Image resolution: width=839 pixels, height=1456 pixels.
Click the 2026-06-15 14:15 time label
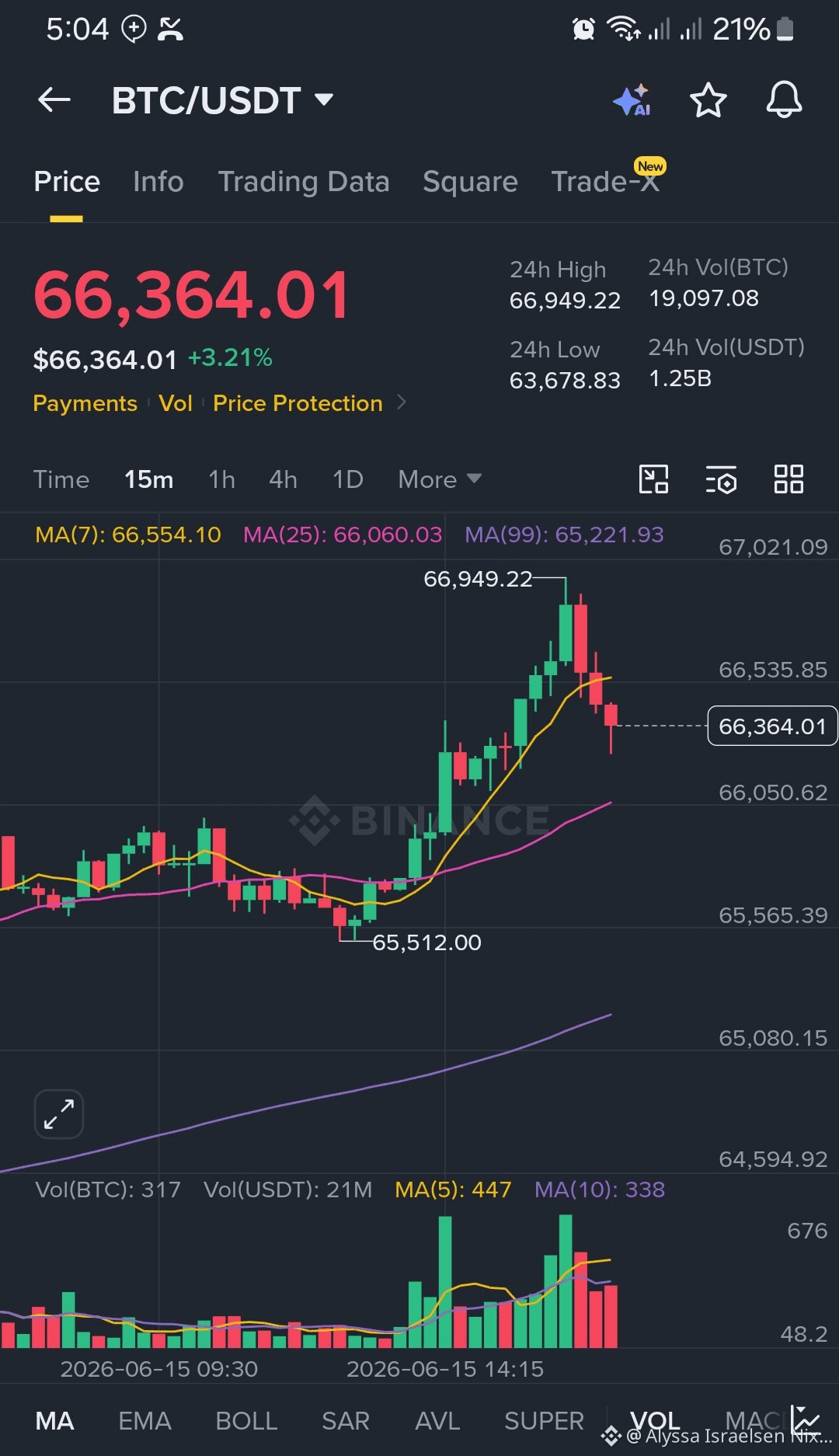[445, 1369]
